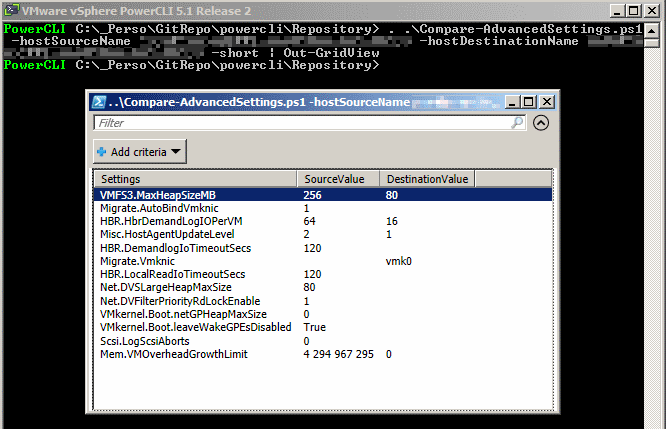Select the Migrate.Vmknic row

pyautogui.click(x=323, y=261)
